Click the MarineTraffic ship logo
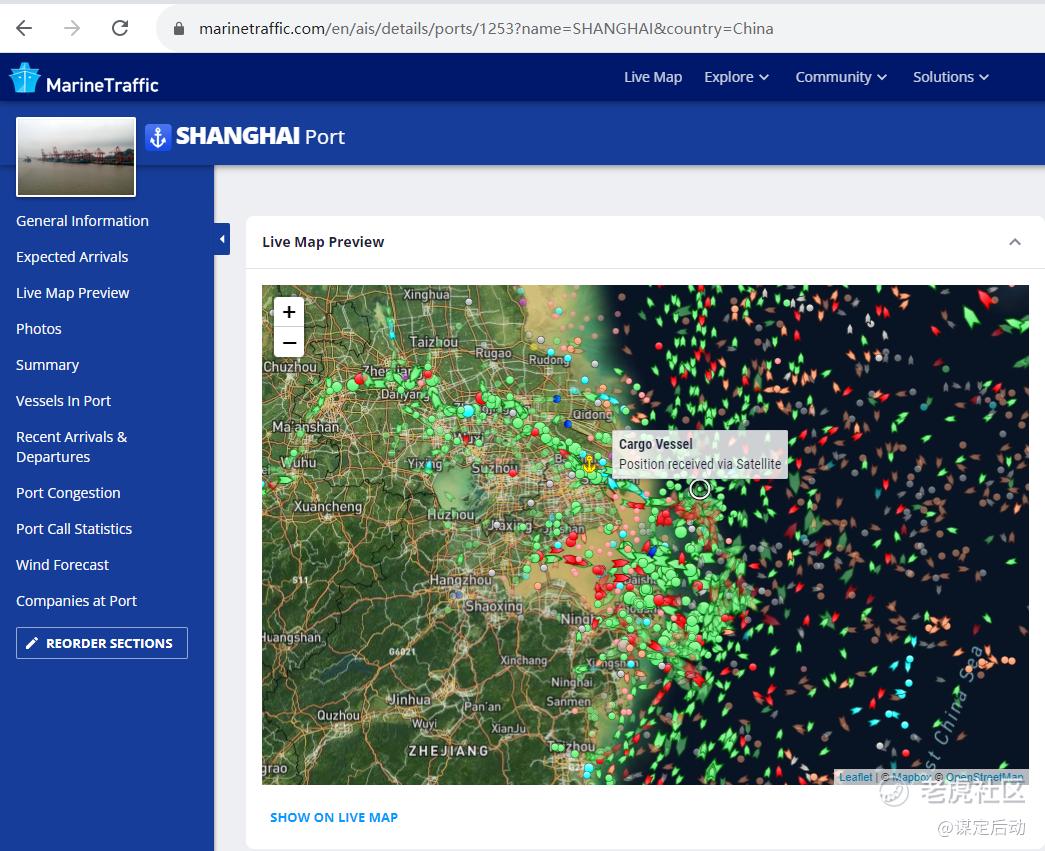Image resolution: width=1045 pixels, height=851 pixels. click(25, 79)
